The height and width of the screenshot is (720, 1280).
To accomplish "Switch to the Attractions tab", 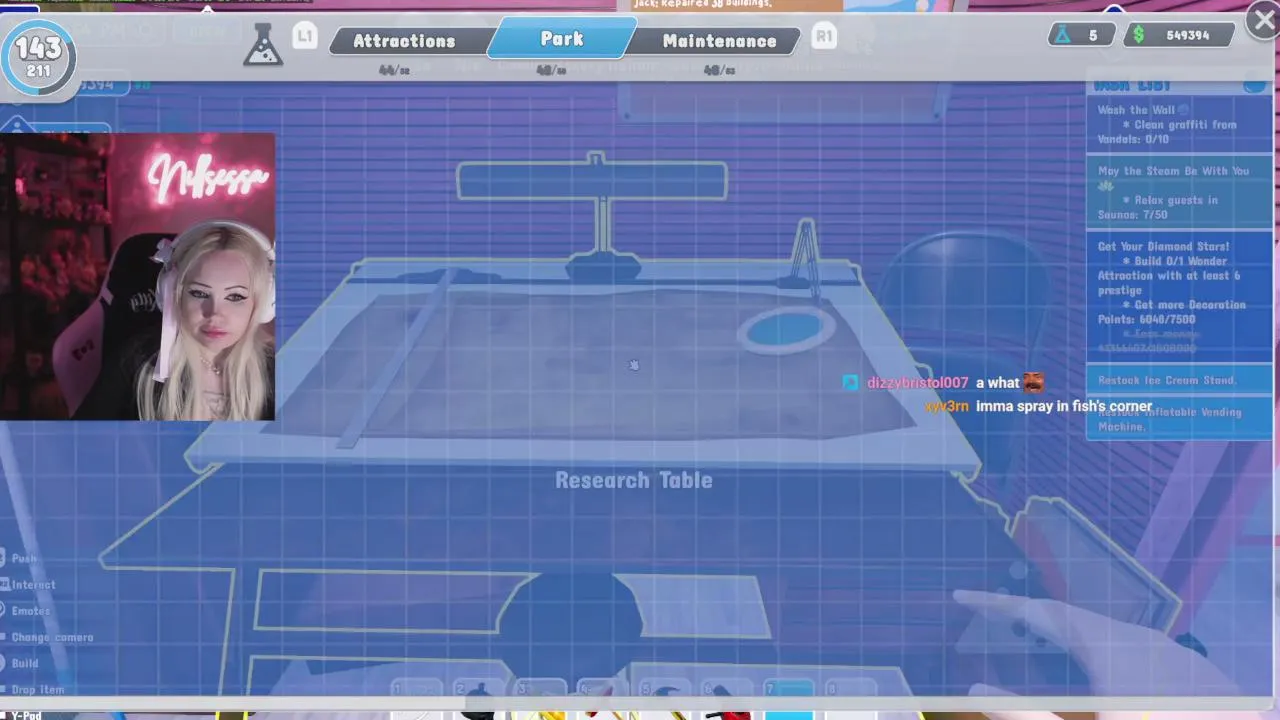I will click(x=404, y=41).
